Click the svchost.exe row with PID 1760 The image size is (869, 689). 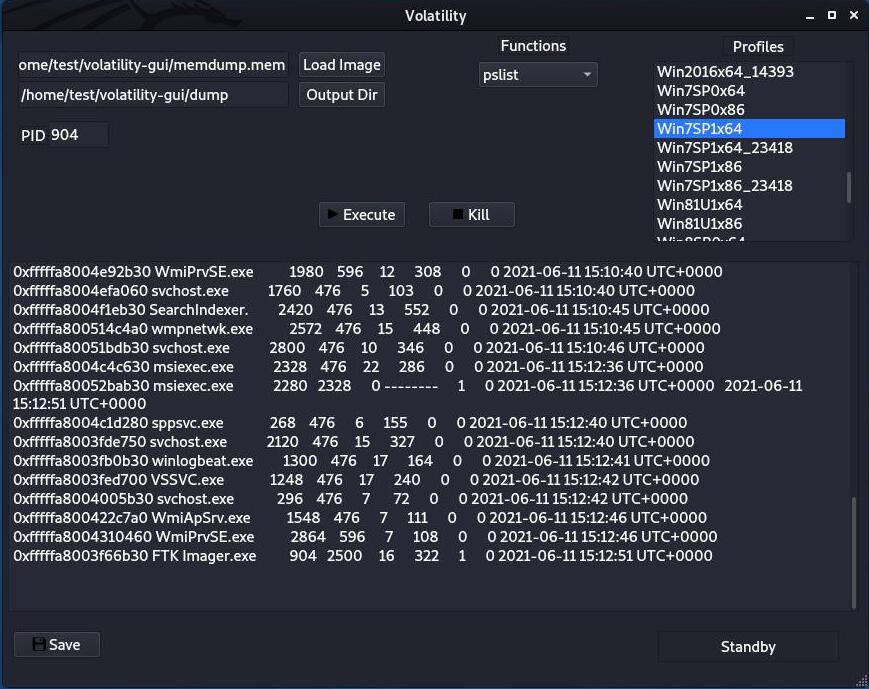(x=354, y=290)
